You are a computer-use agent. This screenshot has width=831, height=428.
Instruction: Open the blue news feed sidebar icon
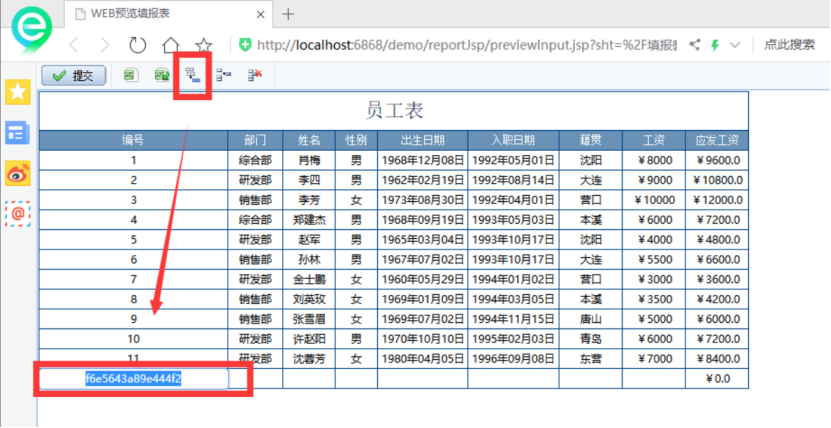18,132
